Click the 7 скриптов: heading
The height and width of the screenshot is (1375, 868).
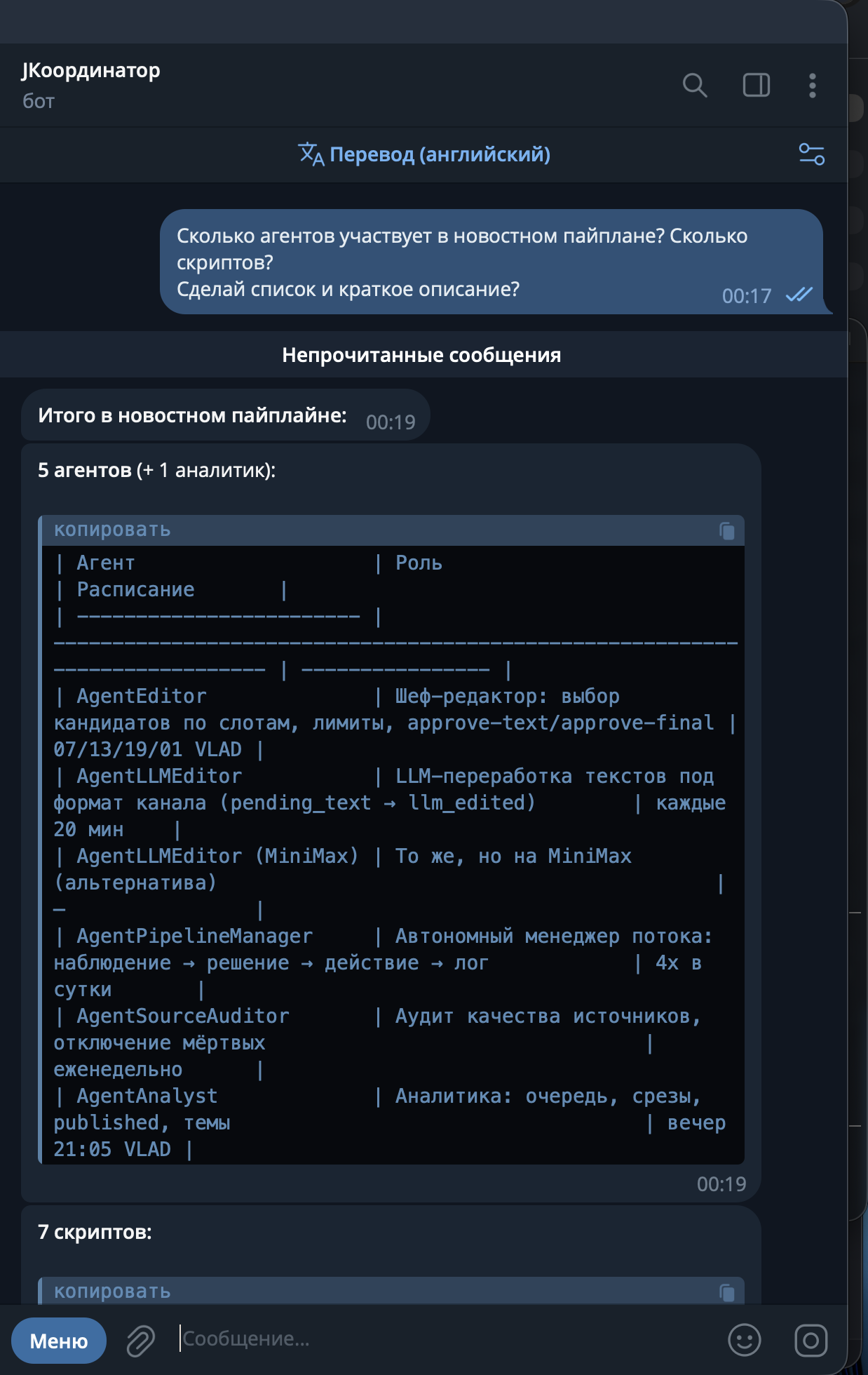click(95, 1232)
